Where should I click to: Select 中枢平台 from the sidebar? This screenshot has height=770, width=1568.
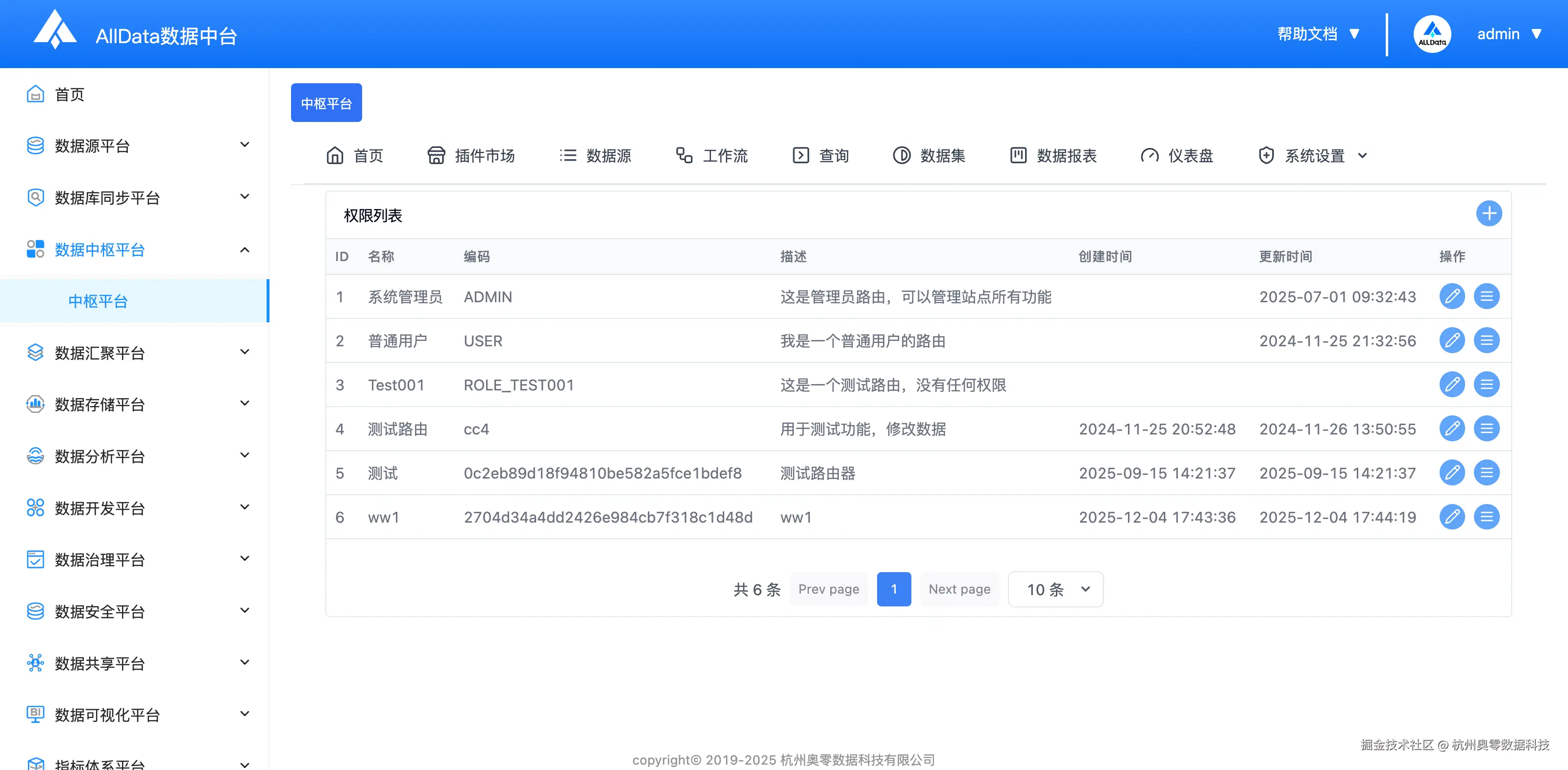coord(98,300)
